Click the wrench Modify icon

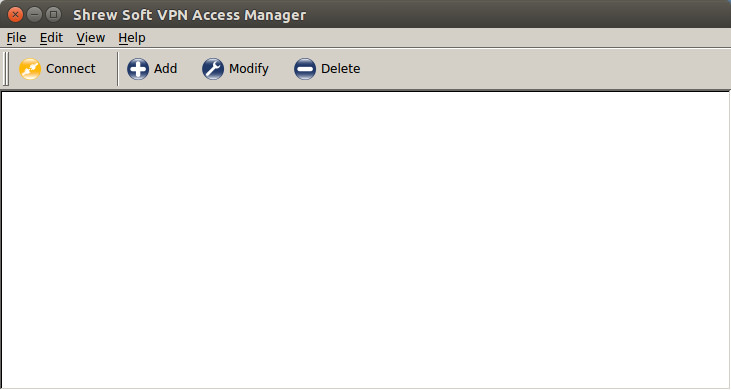(x=213, y=69)
